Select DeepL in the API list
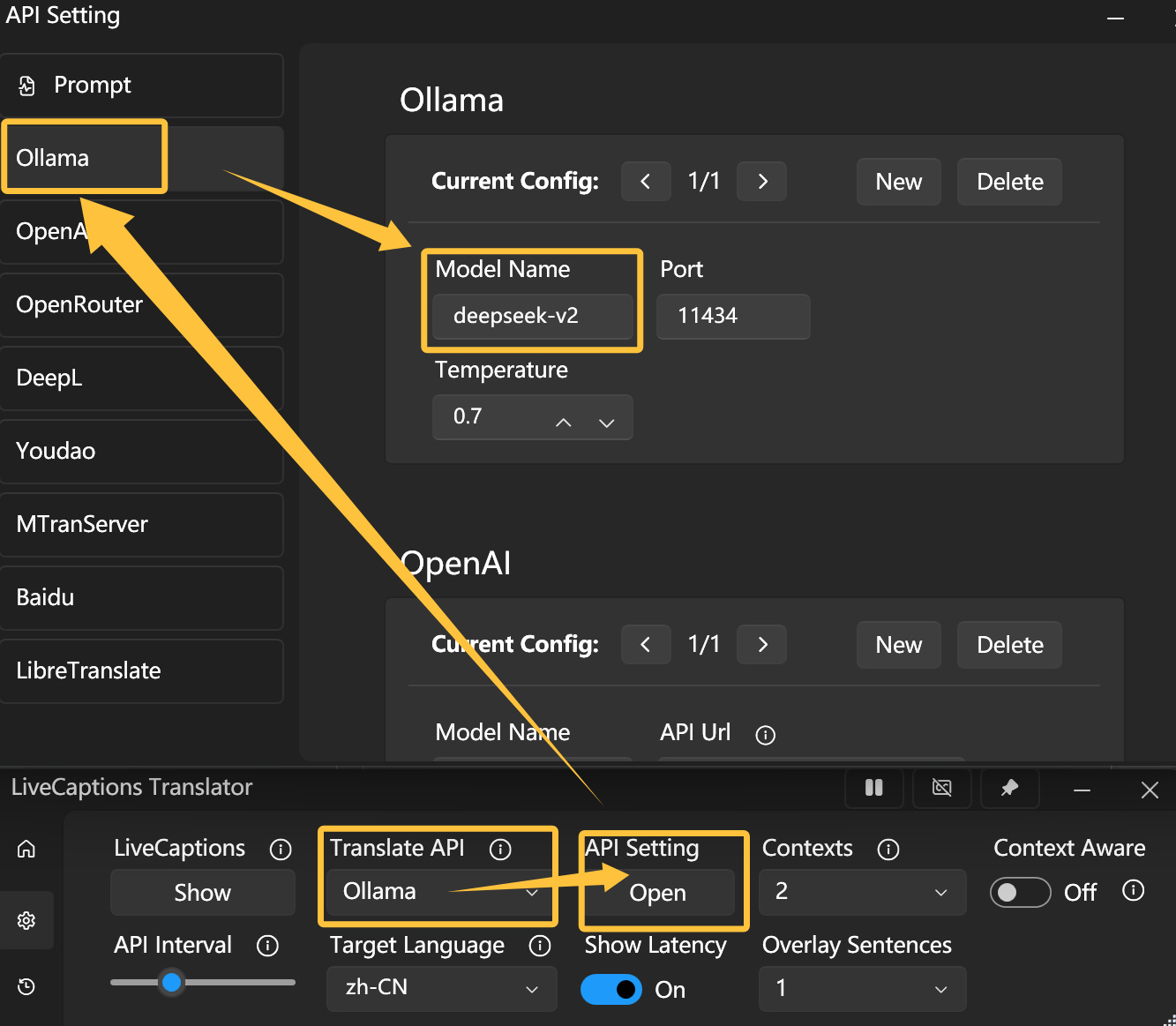The height and width of the screenshot is (1026, 1176). pos(141,378)
